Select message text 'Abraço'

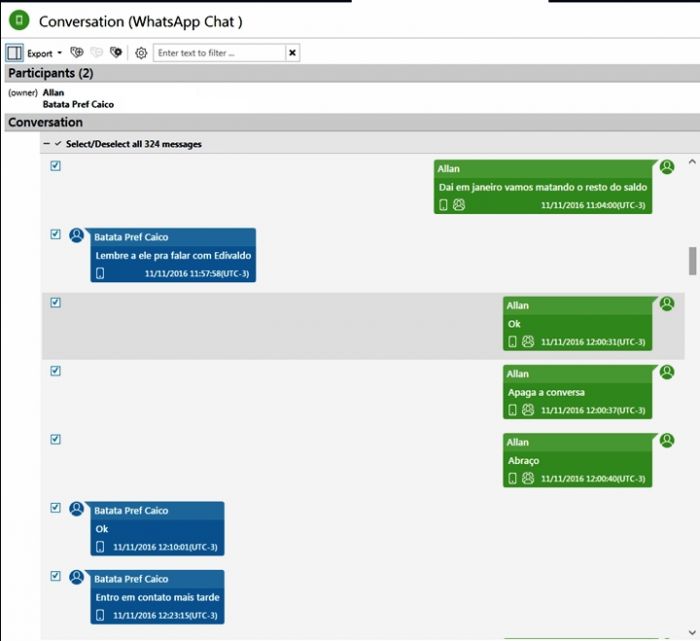(523, 460)
